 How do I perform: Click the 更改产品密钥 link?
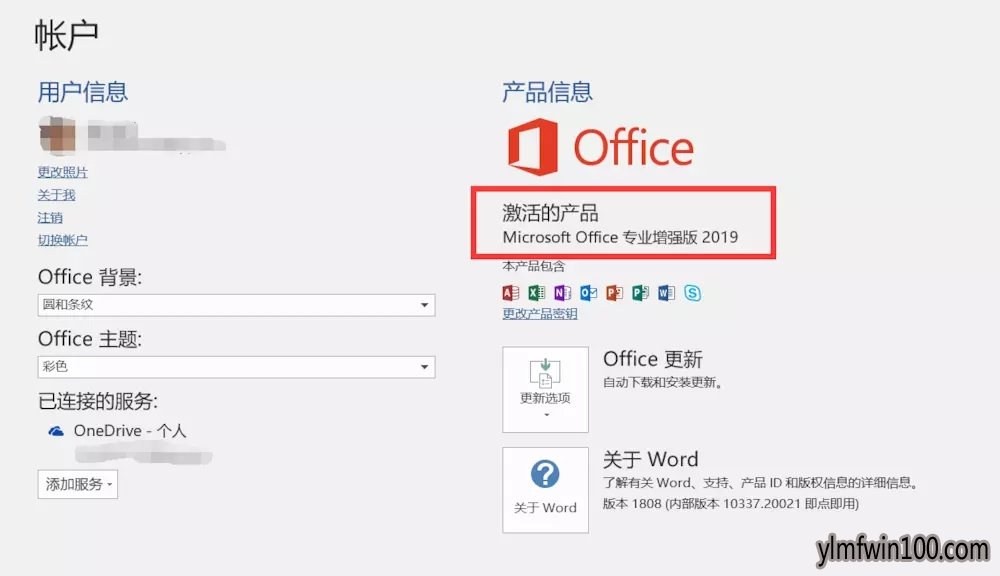[x=540, y=314]
